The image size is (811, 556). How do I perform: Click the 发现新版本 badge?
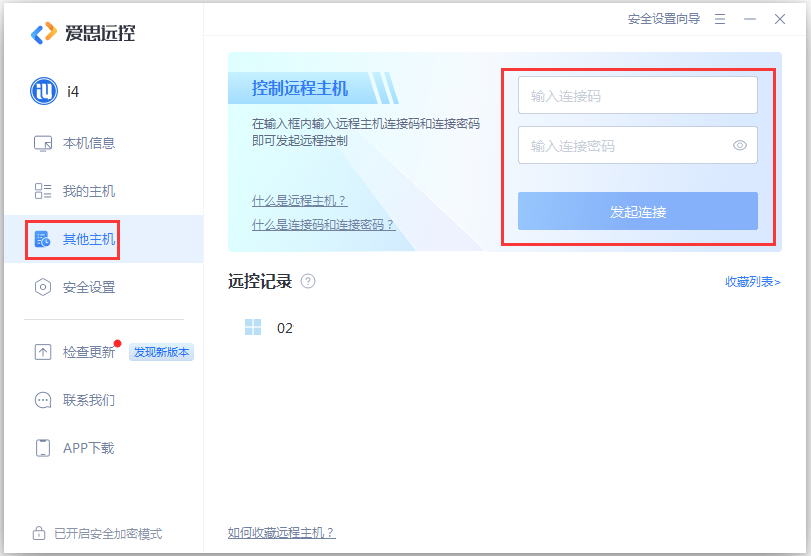pyautogui.click(x=161, y=352)
